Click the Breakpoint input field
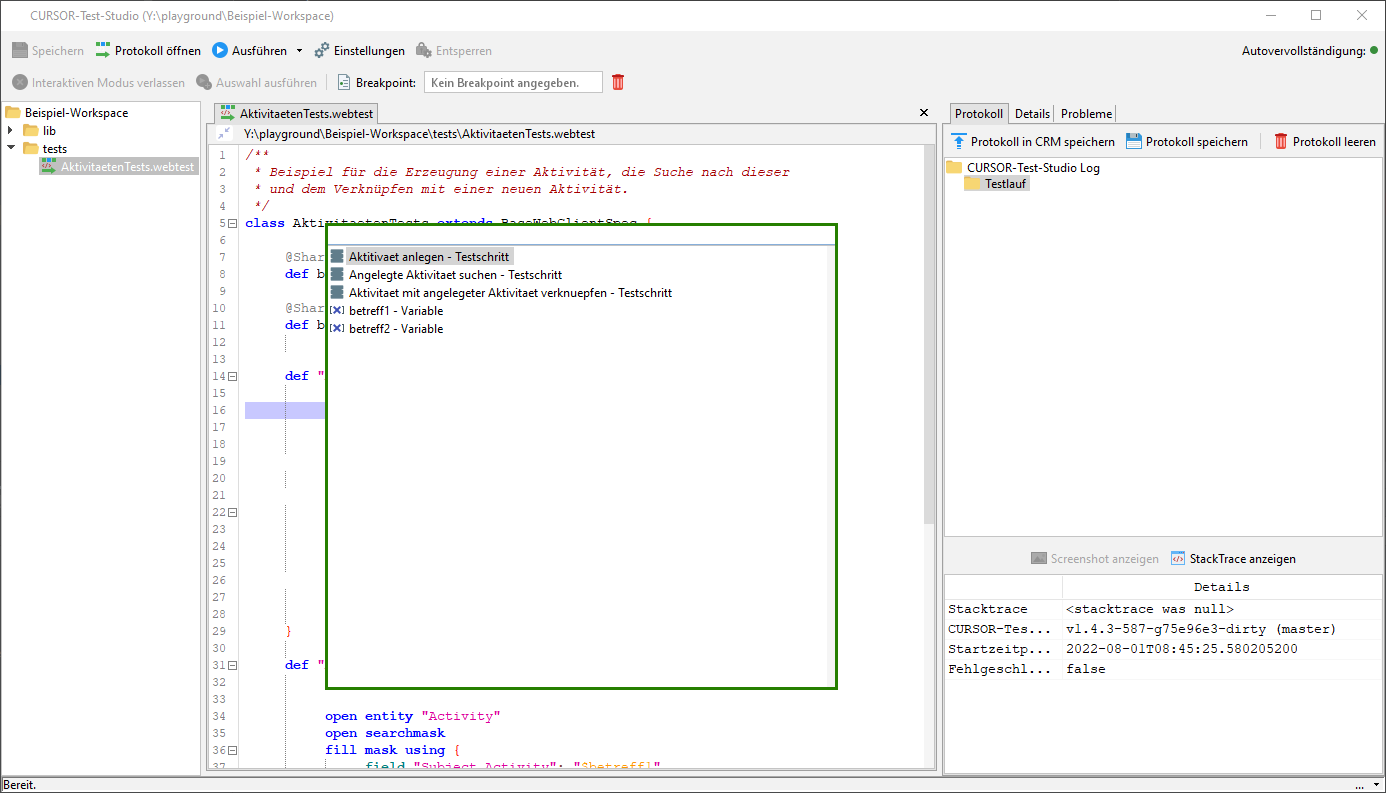Image resolution: width=1386 pixels, height=793 pixels. click(x=513, y=83)
